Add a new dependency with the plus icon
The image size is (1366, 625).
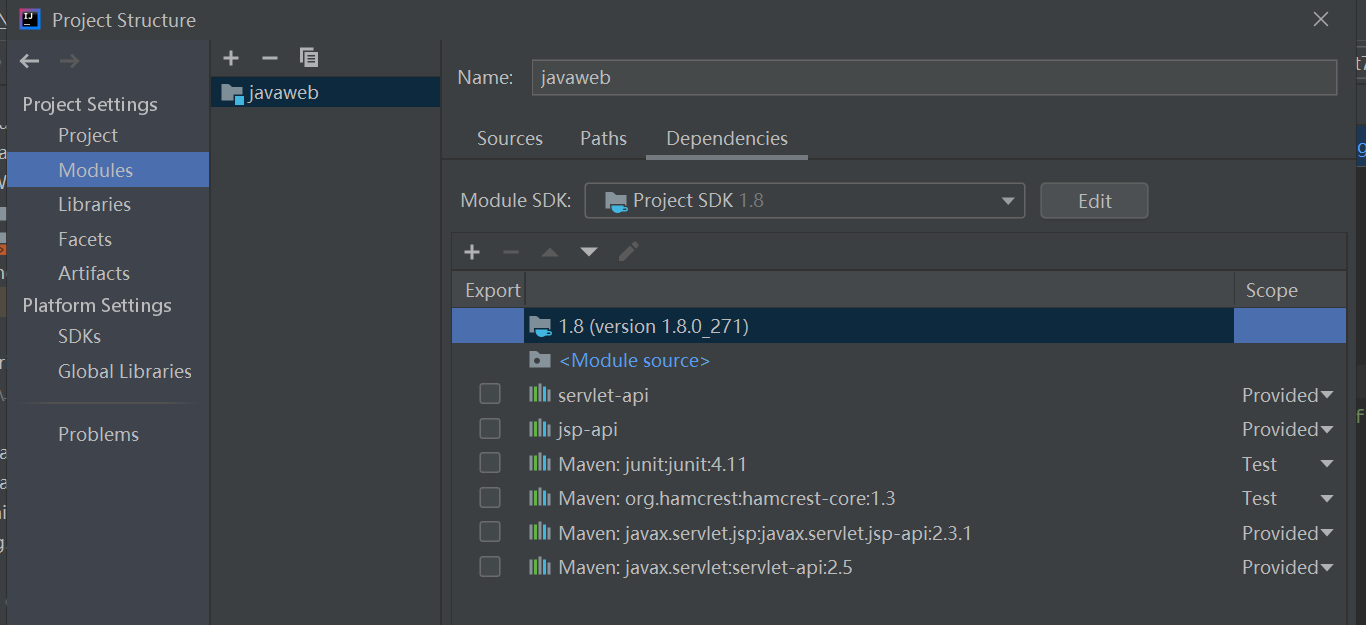point(471,251)
